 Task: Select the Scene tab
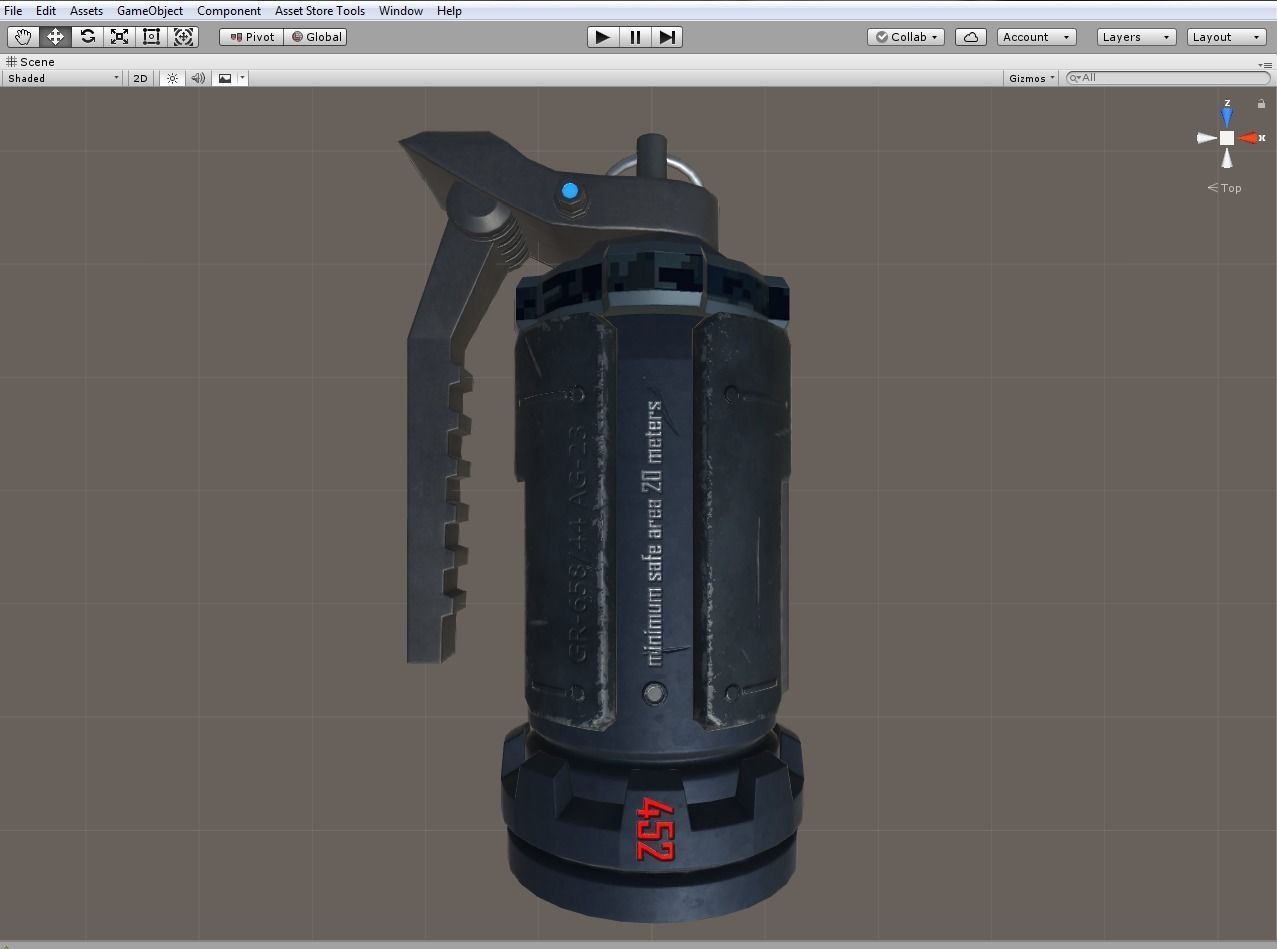click(31, 62)
